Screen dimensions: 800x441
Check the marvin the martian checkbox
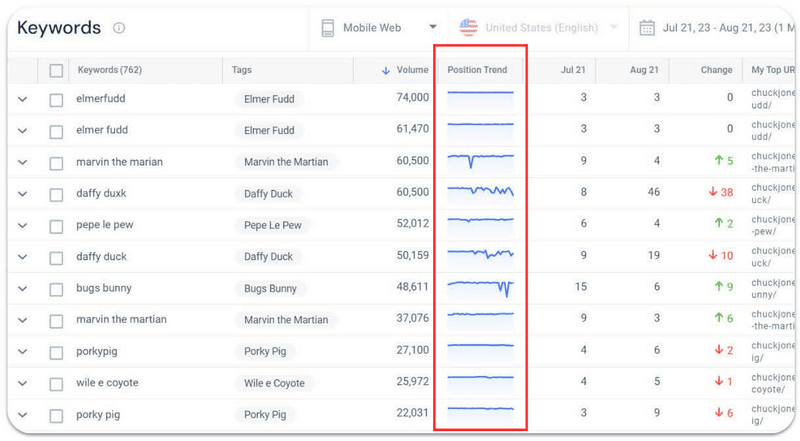(x=56, y=321)
